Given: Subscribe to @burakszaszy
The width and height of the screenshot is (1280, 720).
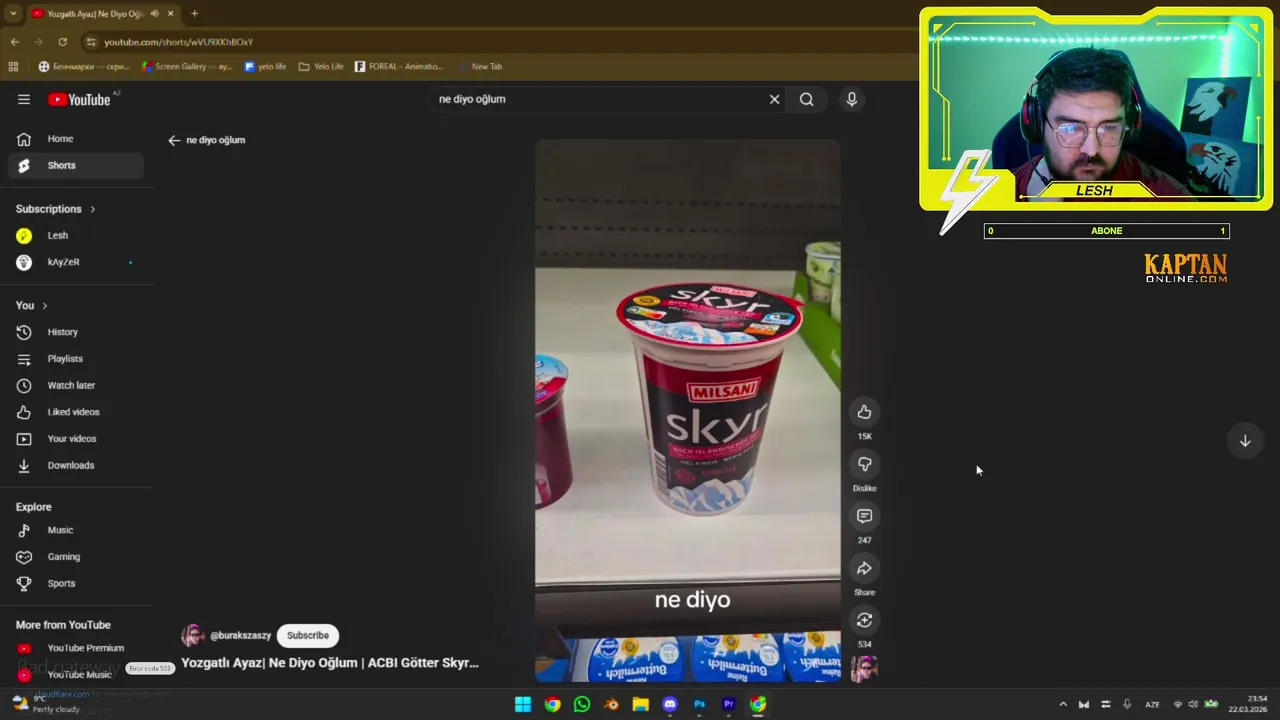Looking at the screenshot, I should point(308,635).
